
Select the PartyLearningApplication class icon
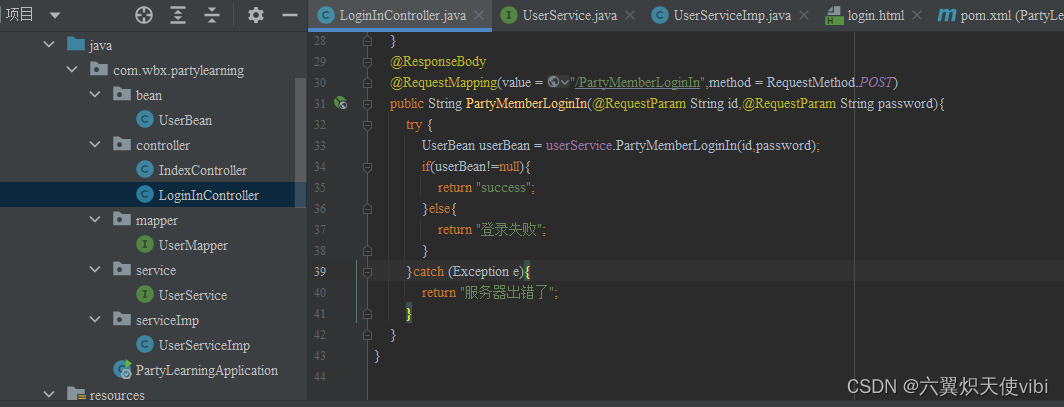[x=123, y=370]
